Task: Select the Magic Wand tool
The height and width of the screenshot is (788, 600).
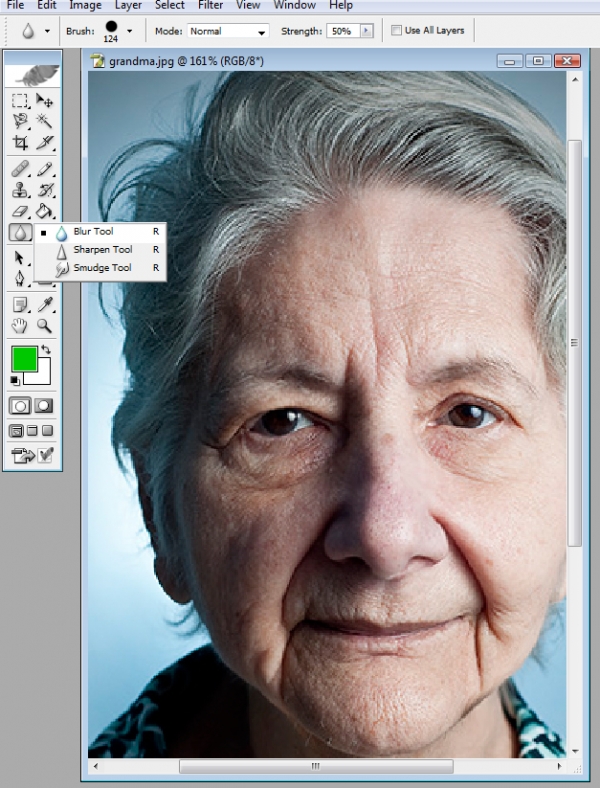Action: pyautogui.click(x=44, y=121)
